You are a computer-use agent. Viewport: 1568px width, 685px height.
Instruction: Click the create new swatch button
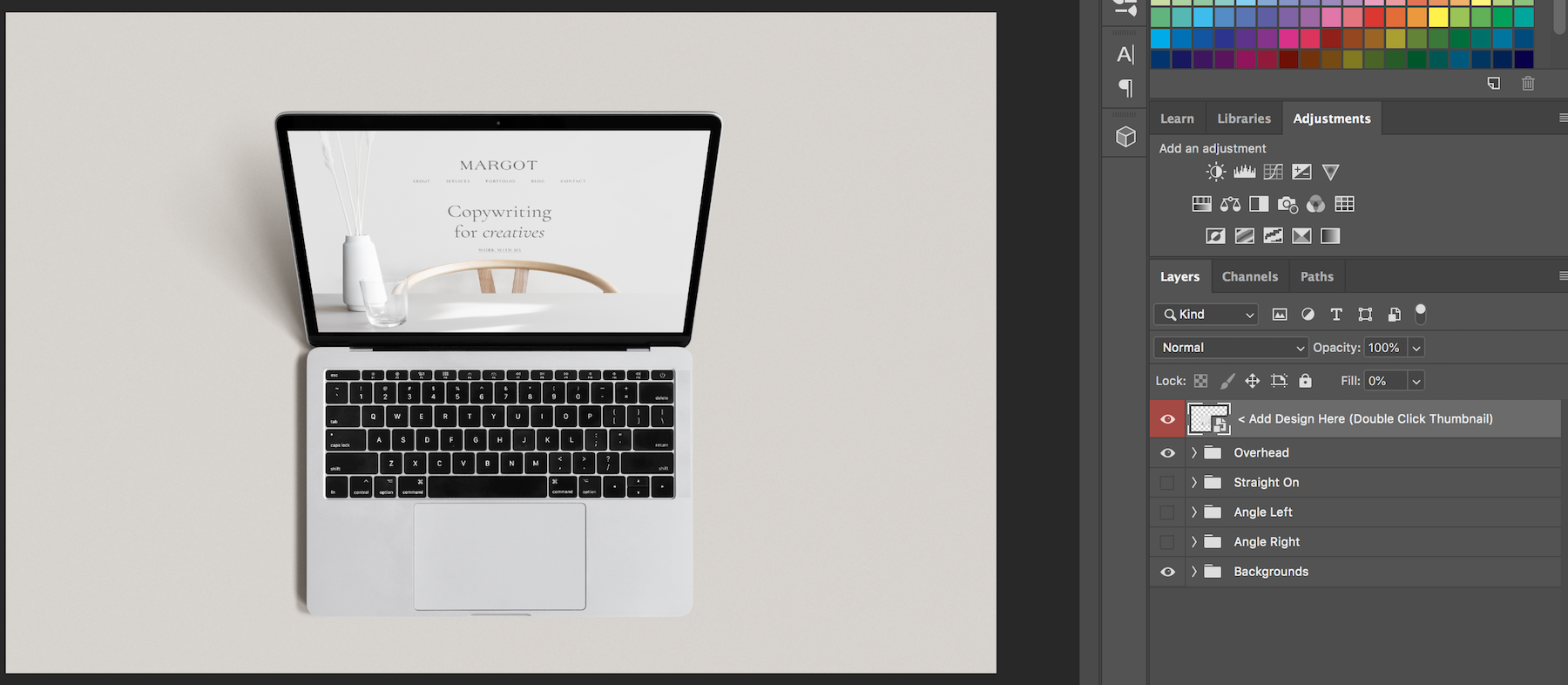click(1493, 84)
